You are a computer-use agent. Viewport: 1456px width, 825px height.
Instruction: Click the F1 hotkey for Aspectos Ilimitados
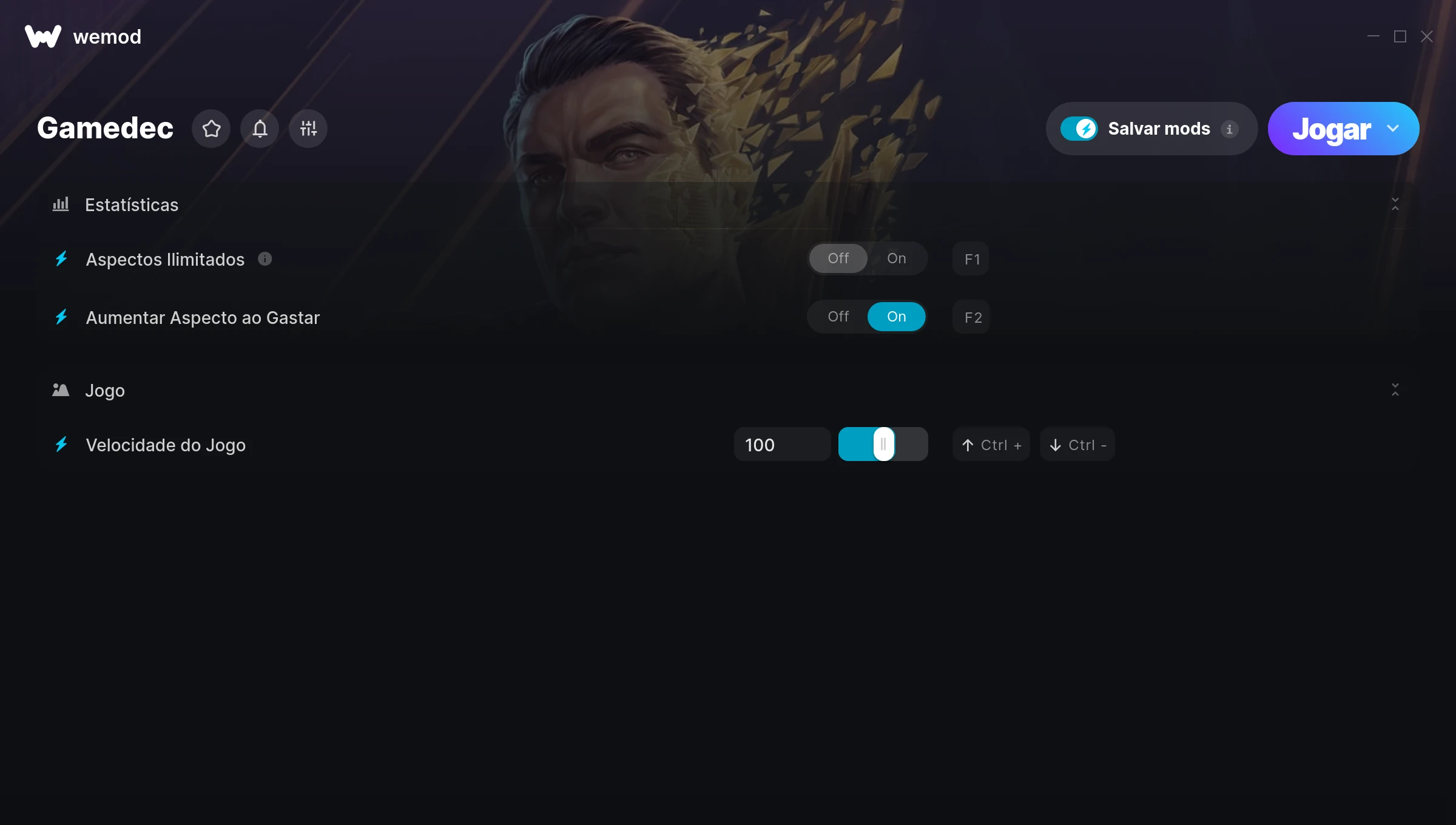coord(971,259)
